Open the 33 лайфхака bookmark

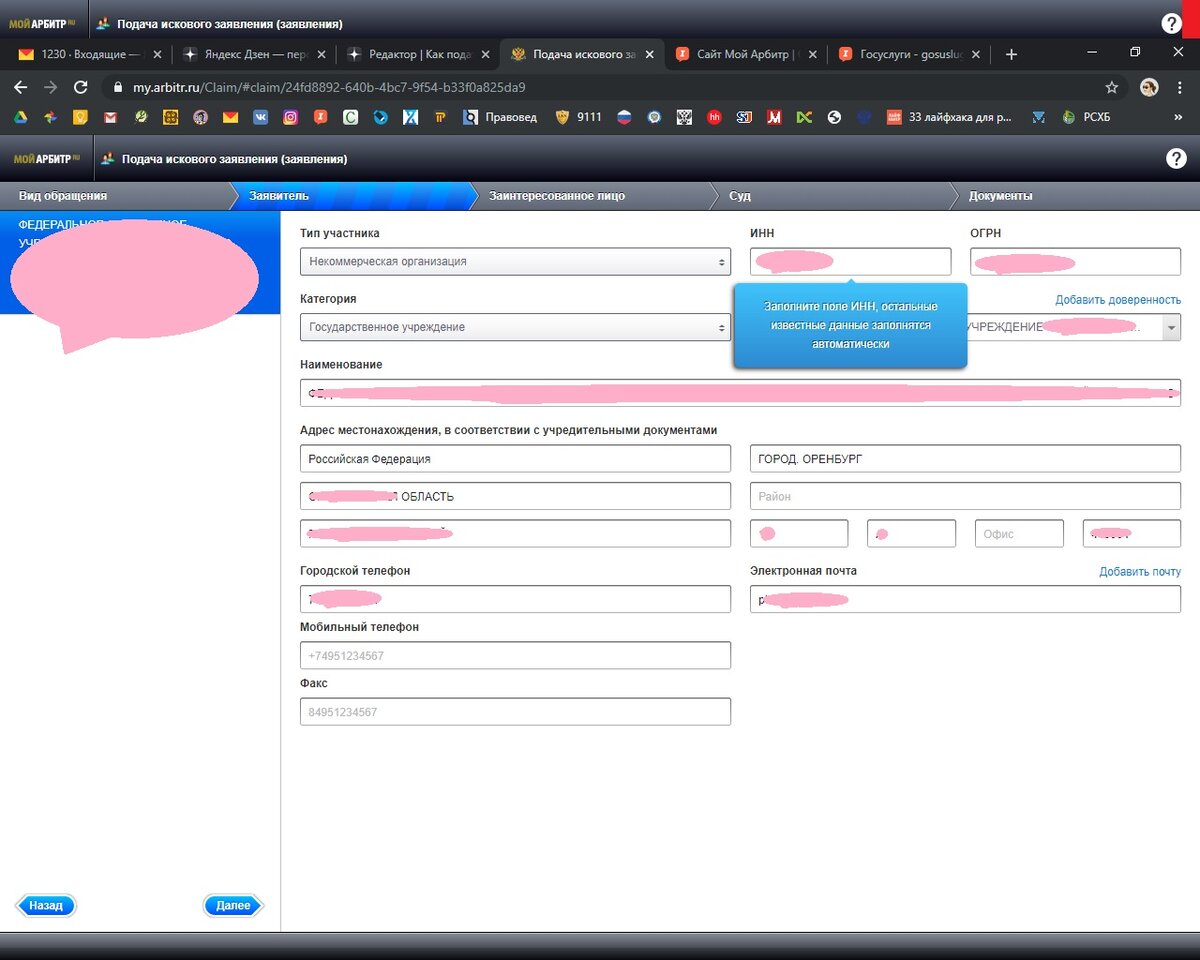click(x=950, y=117)
